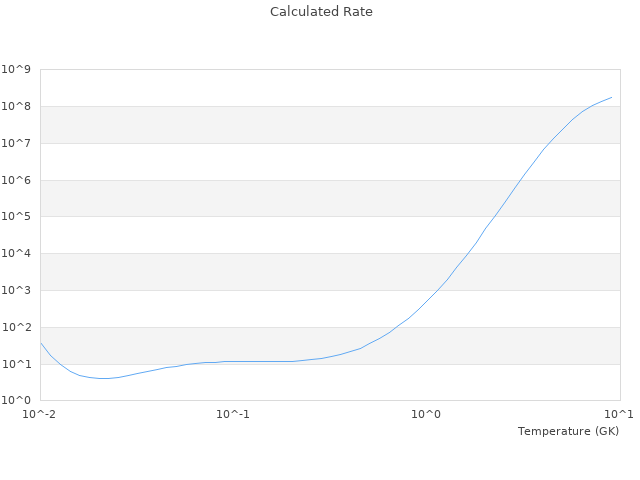Click the 10^9 y-axis label
Screen dimensions: 640x480
point(17,70)
